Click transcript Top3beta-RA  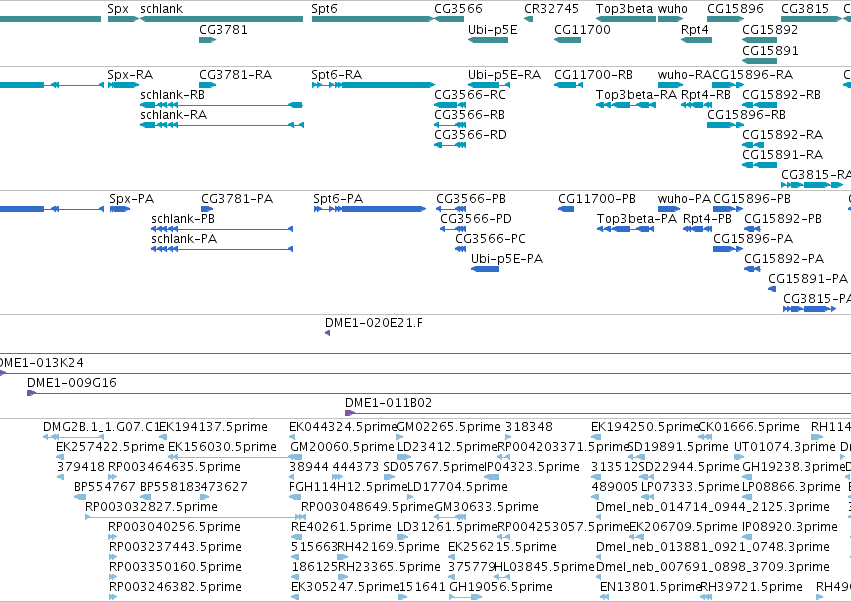tap(636, 94)
